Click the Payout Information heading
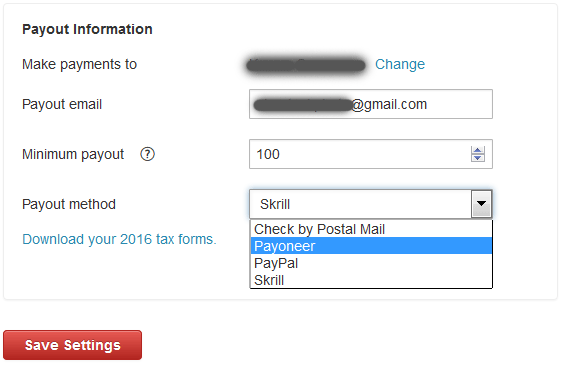This screenshot has width=562, height=366. pos(87,29)
